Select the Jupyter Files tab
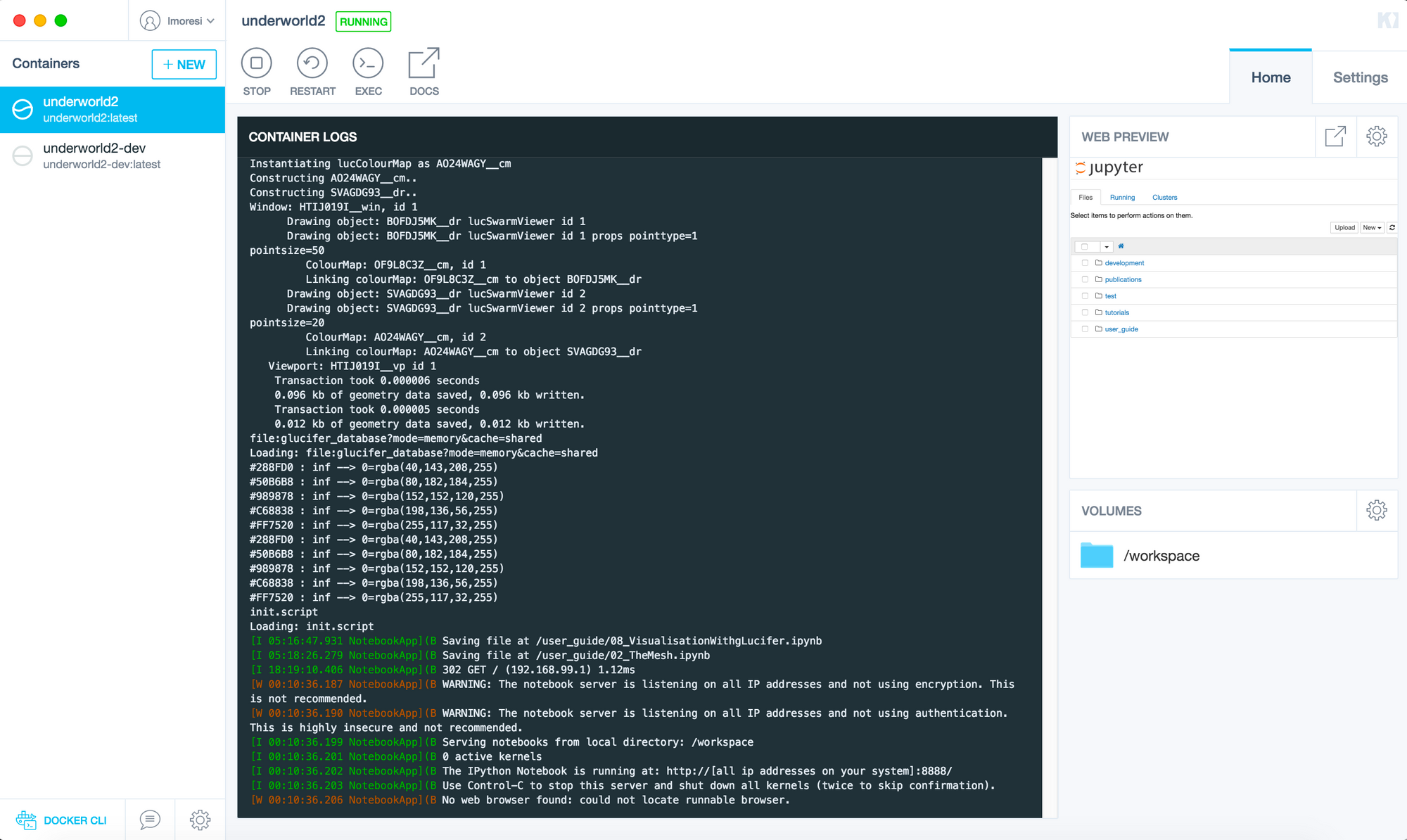1407x840 pixels. click(1086, 198)
